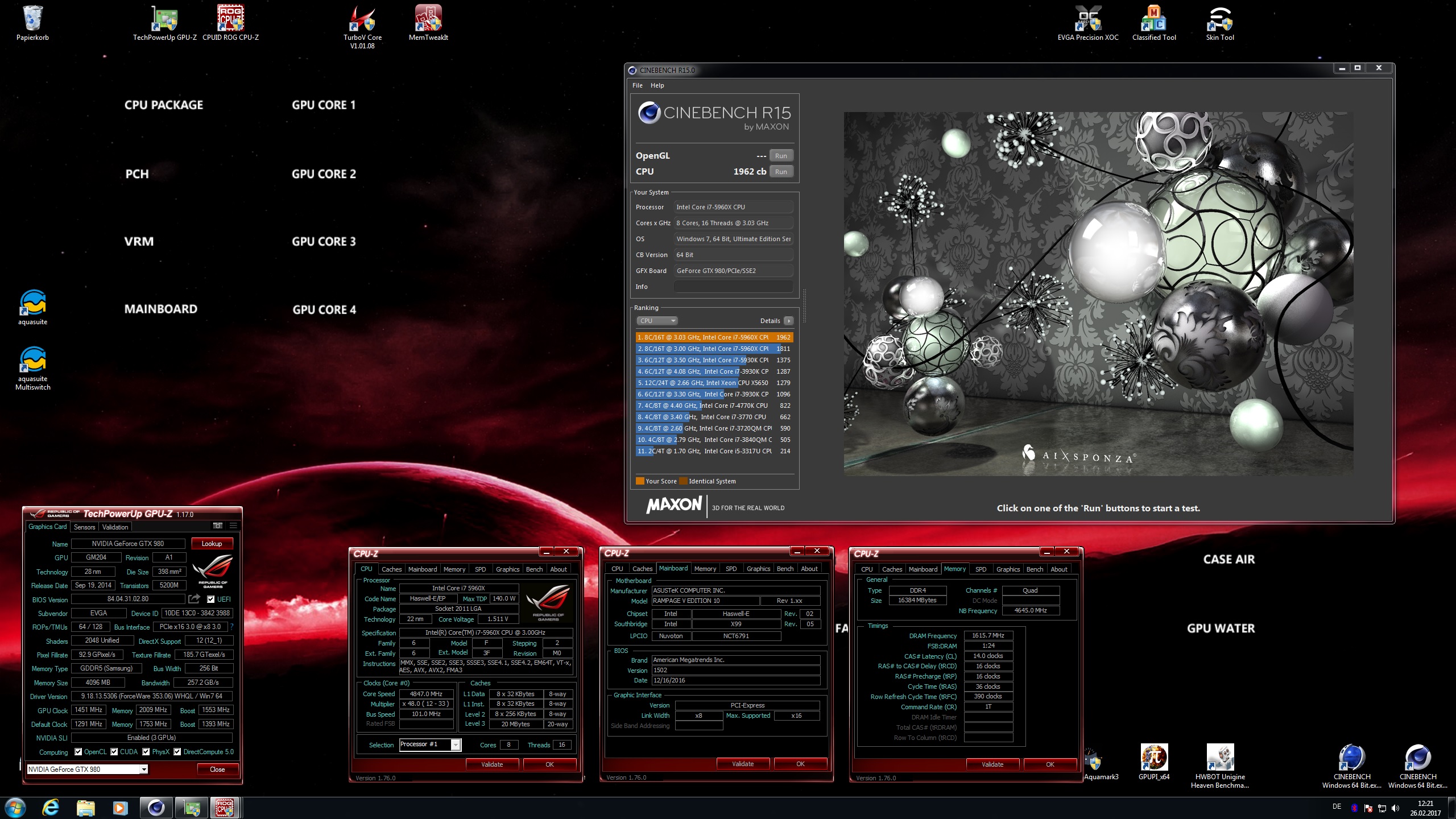
Task: Open the taskbar clock showing 12:21
Action: tap(1425, 808)
